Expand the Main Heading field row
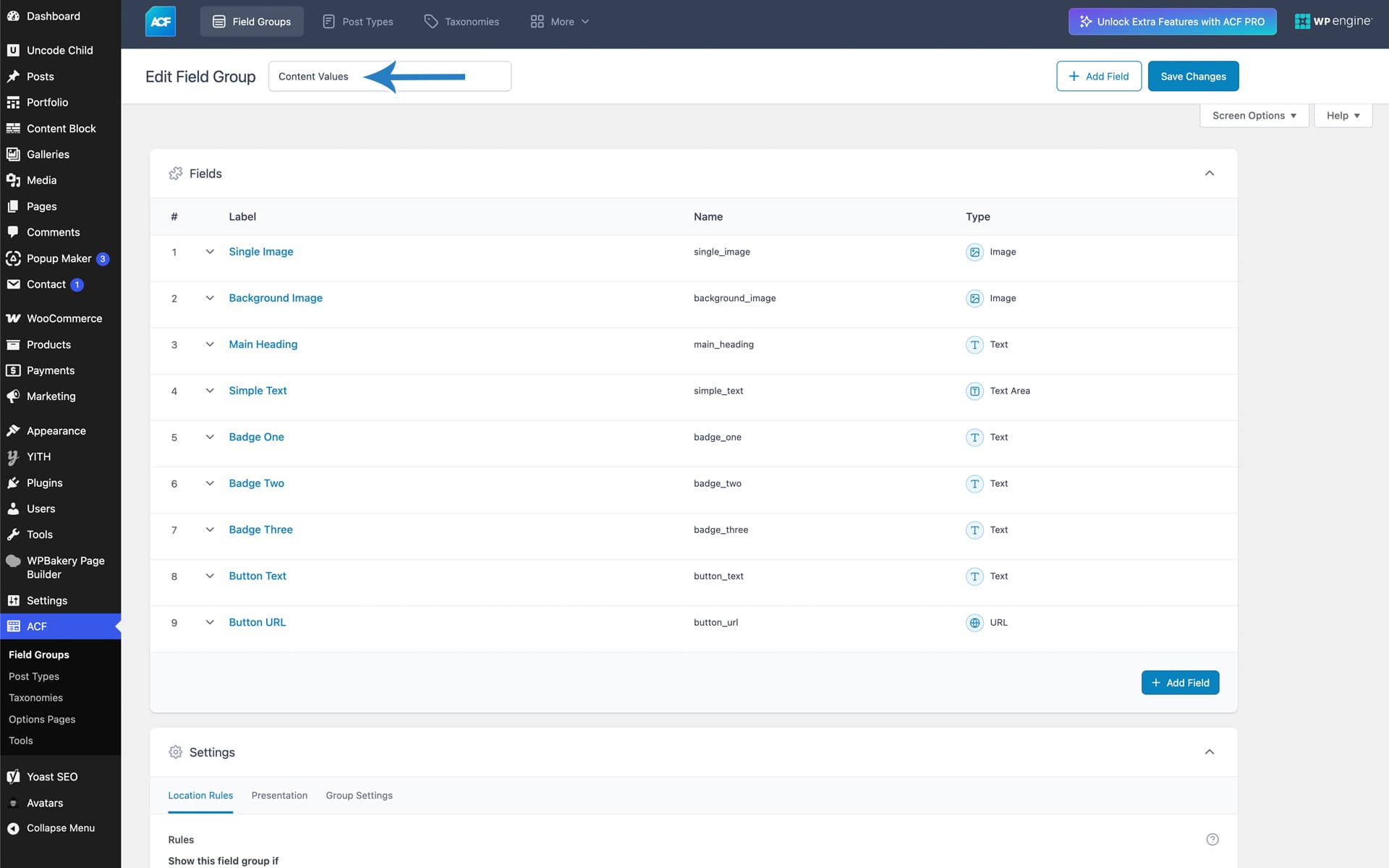This screenshot has width=1389, height=868. [x=210, y=344]
